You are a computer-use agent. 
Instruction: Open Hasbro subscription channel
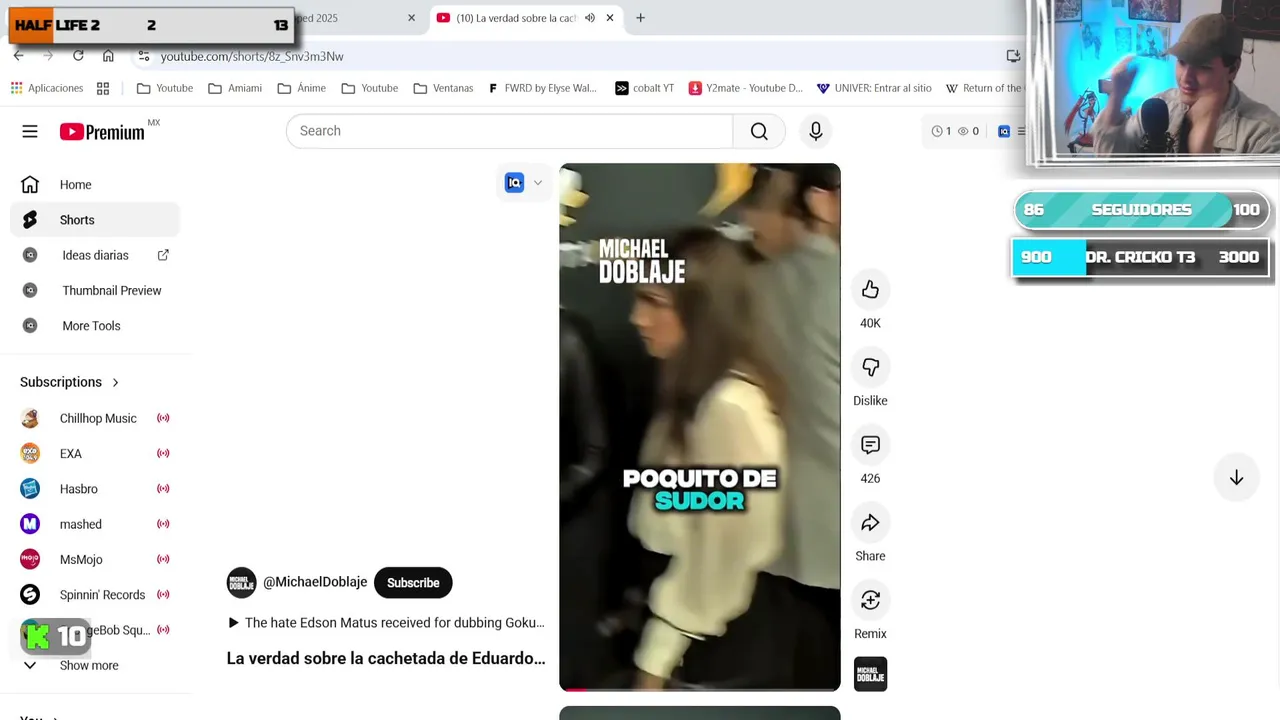(95, 489)
